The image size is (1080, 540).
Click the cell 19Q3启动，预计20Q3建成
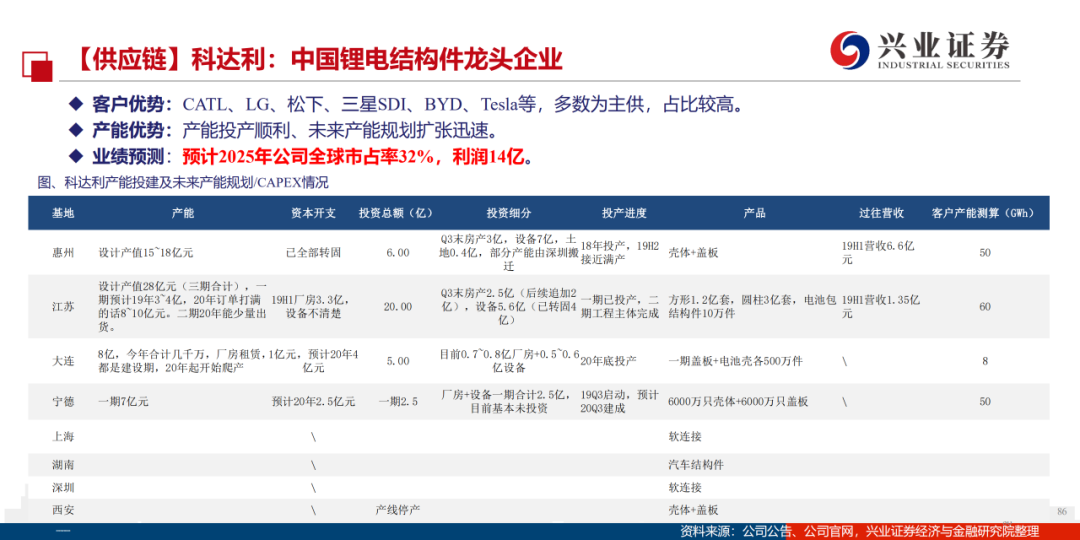pyautogui.click(x=620, y=402)
